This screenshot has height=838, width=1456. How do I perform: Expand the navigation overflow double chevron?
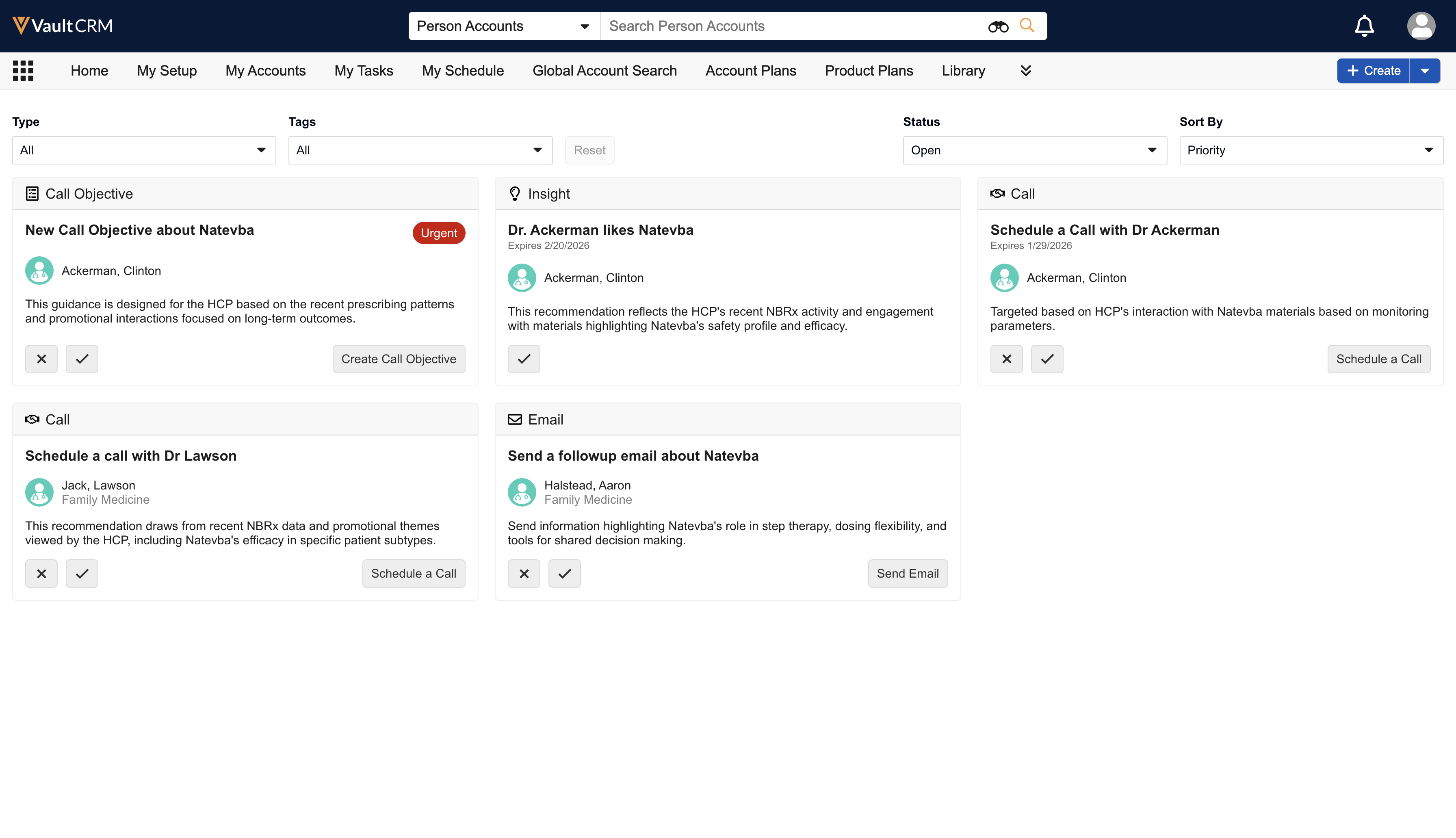(1025, 71)
